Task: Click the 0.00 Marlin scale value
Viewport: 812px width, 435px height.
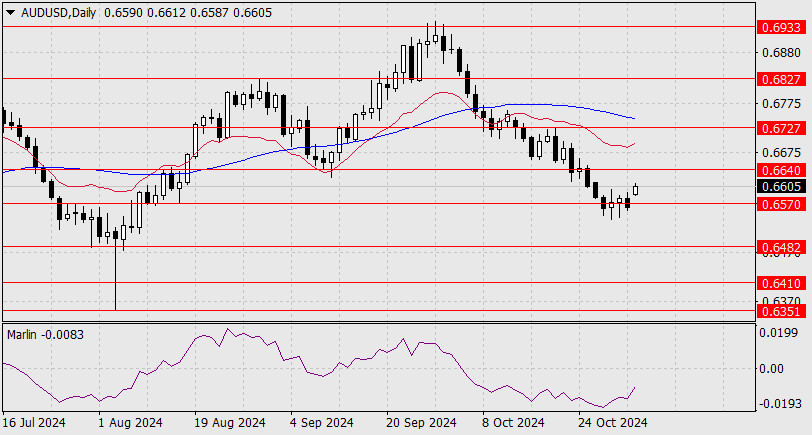Action: (x=771, y=369)
